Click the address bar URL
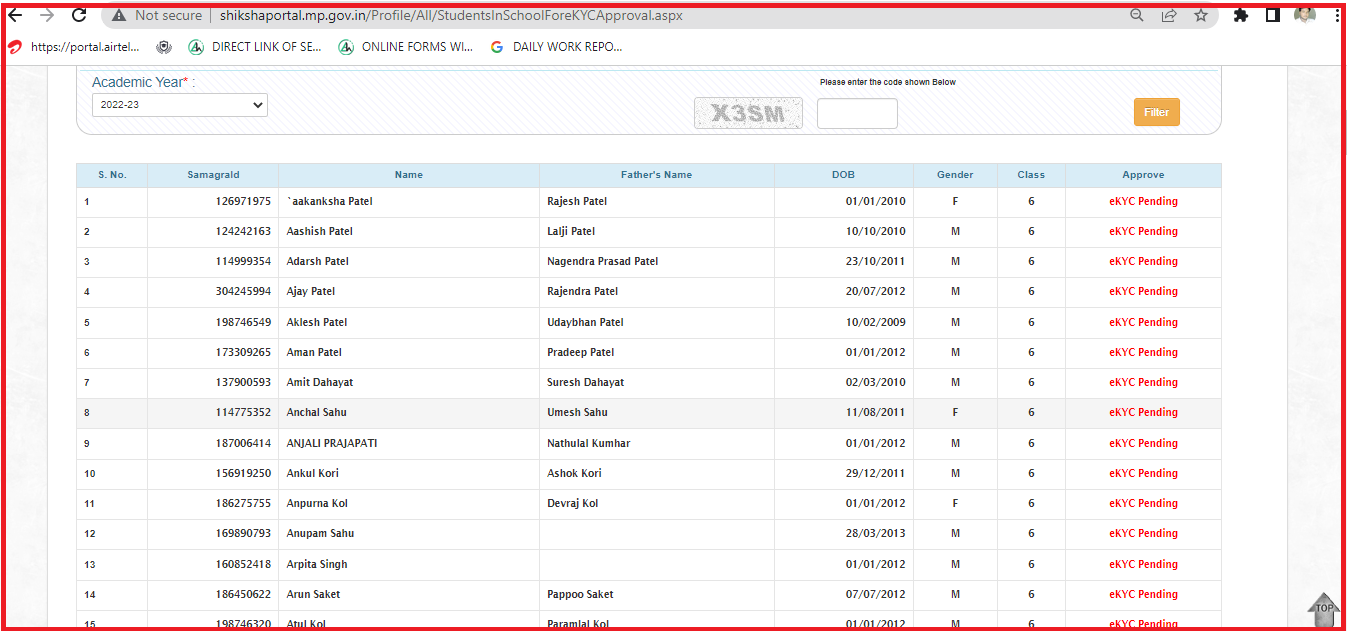 [450, 16]
